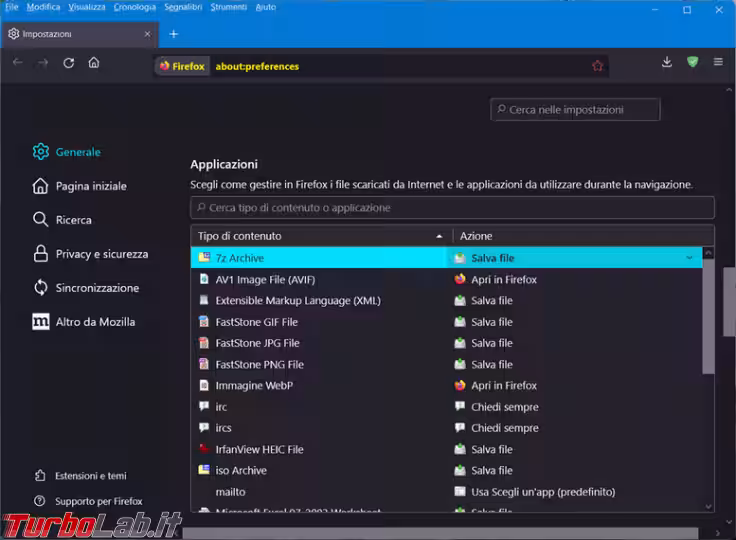Select the IrfanView HEIC File row
736x540 pixels.
[x=446, y=449]
